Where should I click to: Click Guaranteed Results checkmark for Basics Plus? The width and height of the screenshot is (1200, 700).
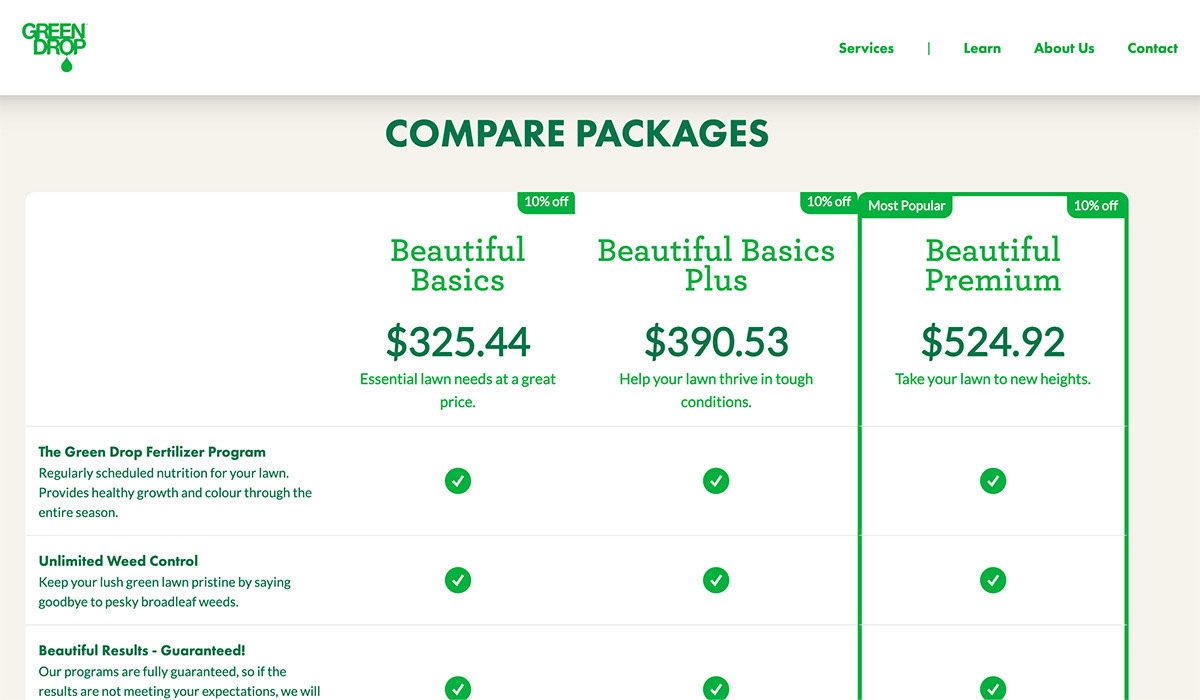tap(716, 688)
